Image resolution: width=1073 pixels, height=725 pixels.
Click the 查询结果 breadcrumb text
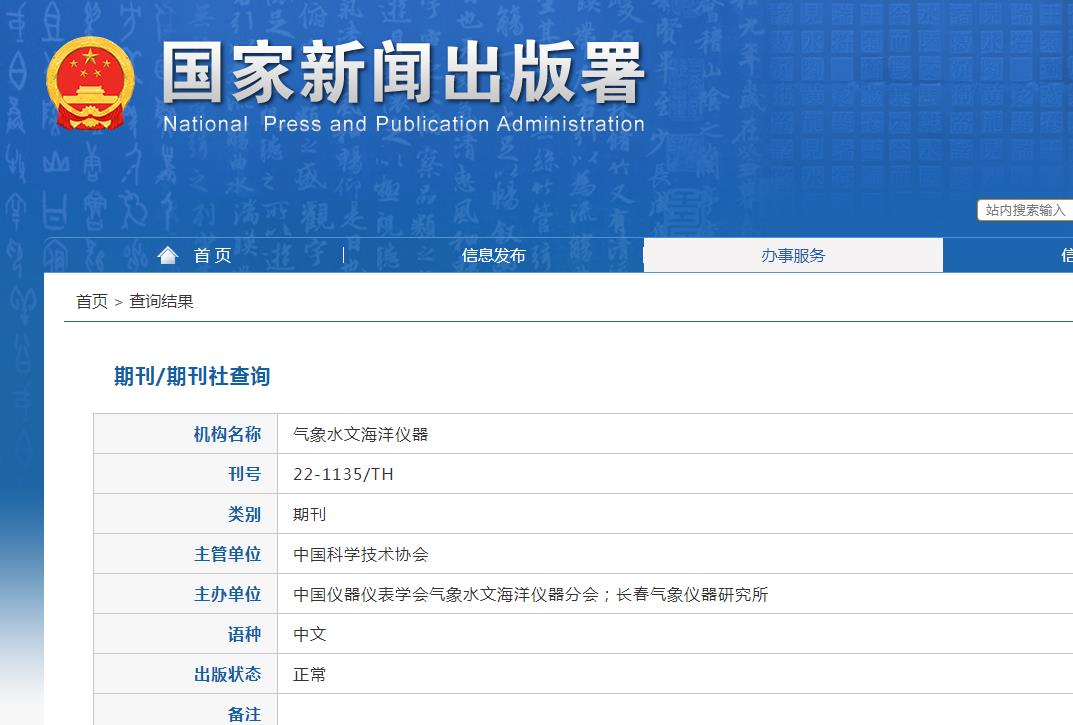tap(161, 302)
